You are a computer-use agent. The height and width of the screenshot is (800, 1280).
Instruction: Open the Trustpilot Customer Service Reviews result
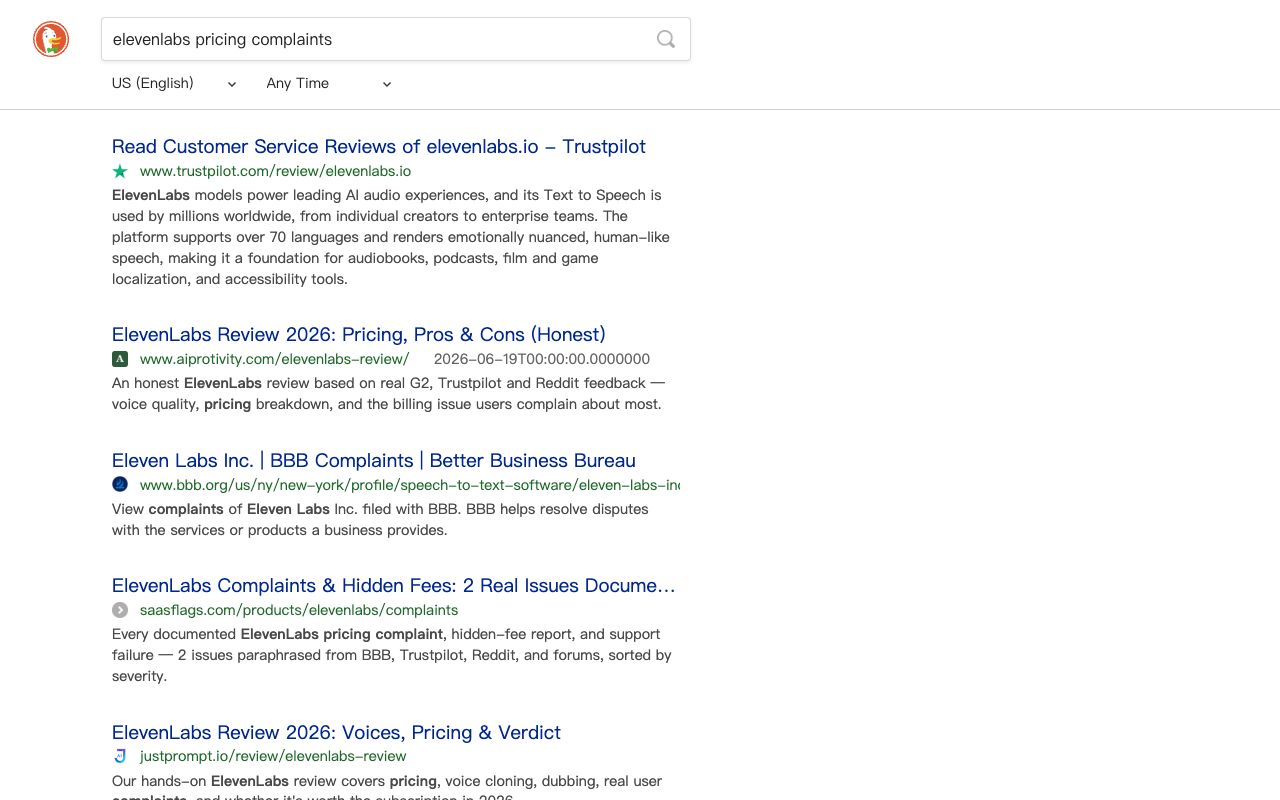click(379, 146)
